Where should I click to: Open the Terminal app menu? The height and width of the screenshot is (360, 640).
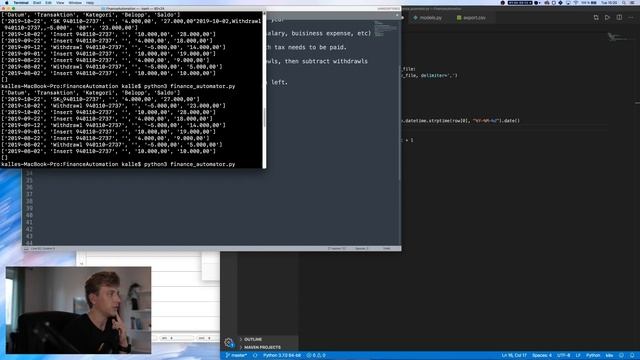click(x=21, y=2)
